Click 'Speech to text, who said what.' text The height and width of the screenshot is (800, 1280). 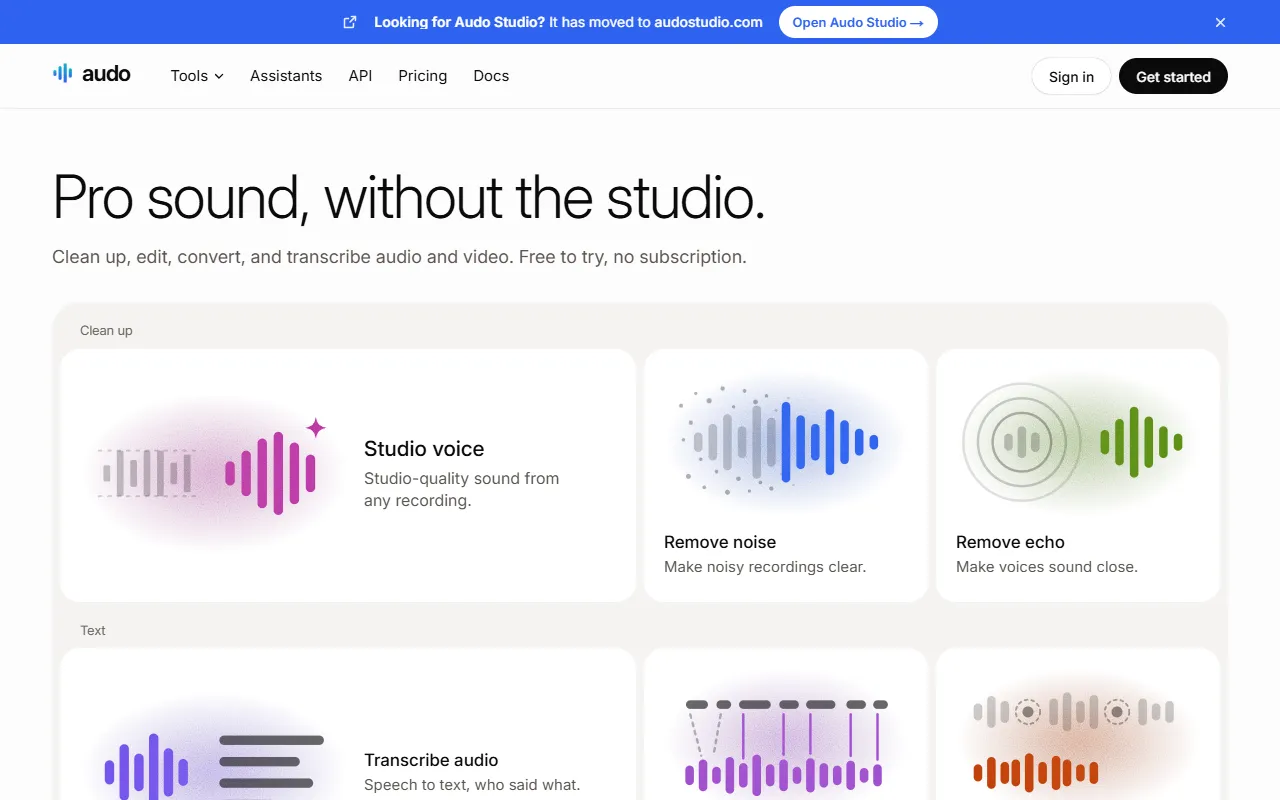pyautogui.click(x=472, y=785)
